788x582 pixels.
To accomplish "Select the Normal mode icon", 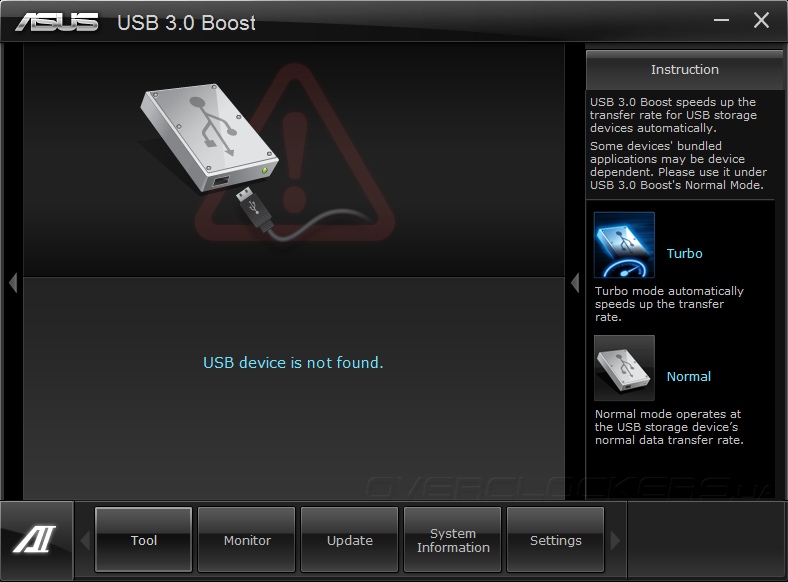I will [x=624, y=368].
